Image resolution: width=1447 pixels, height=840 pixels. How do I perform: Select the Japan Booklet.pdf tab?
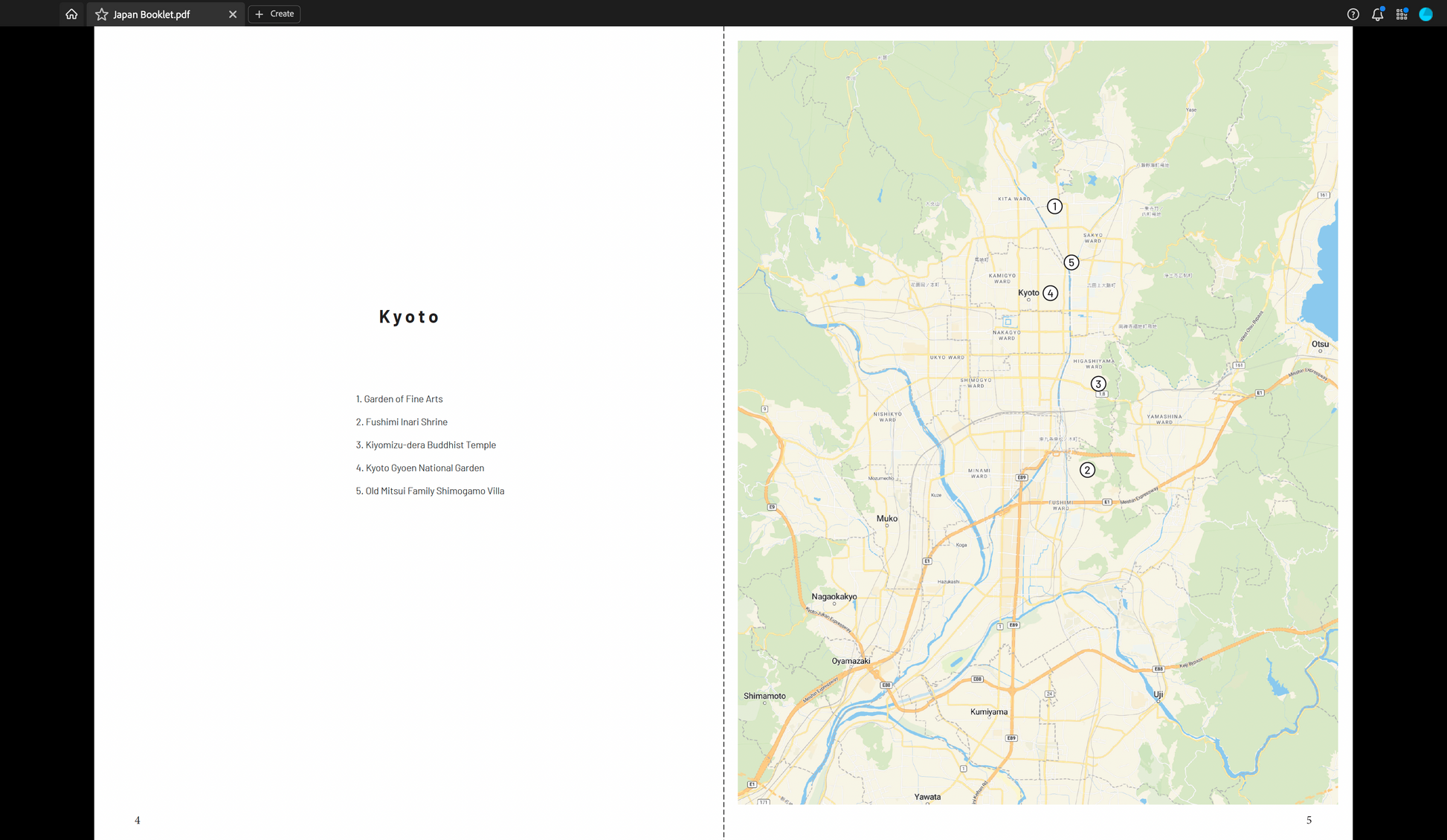point(152,14)
